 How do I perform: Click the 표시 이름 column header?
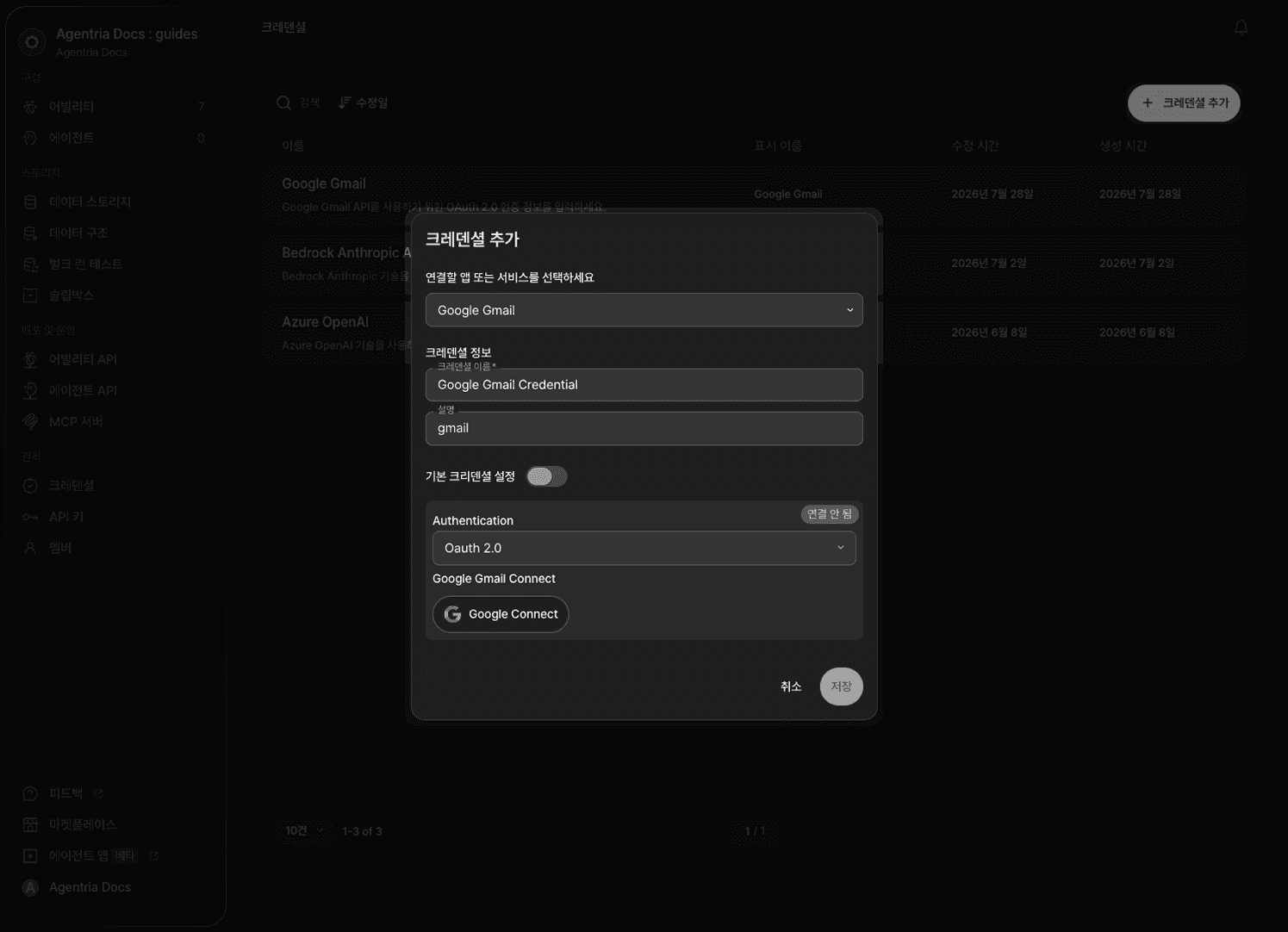(x=778, y=146)
